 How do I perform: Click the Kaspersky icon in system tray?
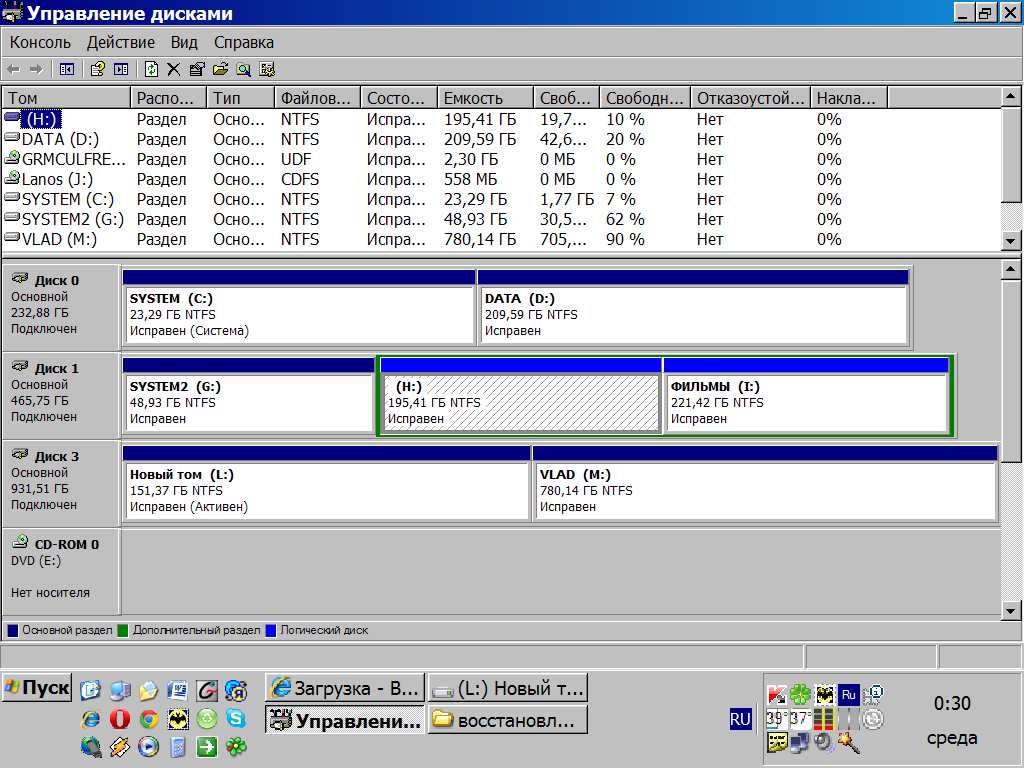(777, 694)
